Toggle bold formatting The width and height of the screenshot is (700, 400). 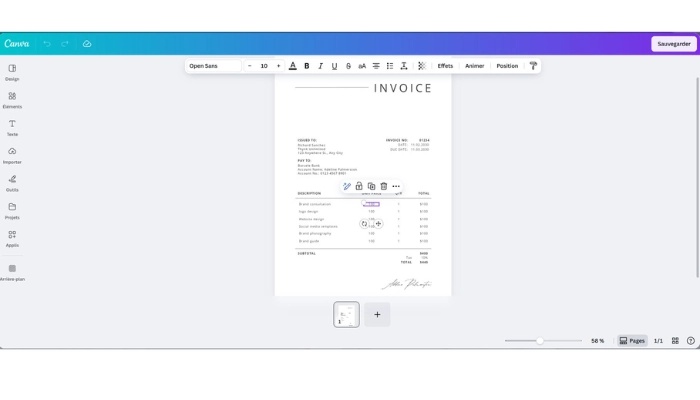coord(307,66)
